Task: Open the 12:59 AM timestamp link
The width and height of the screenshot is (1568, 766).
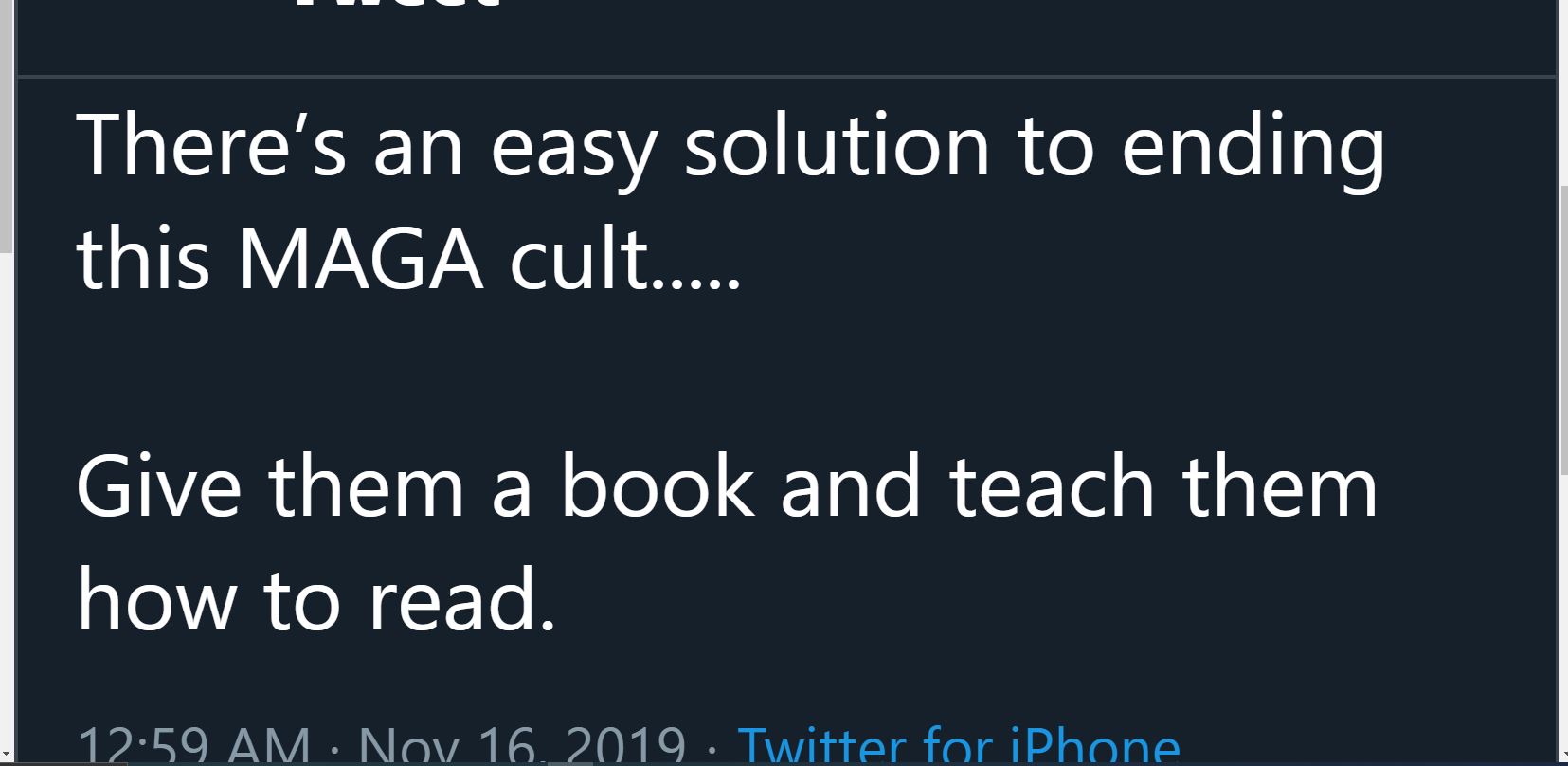Action: pyautogui.click(x=193, y=744)
